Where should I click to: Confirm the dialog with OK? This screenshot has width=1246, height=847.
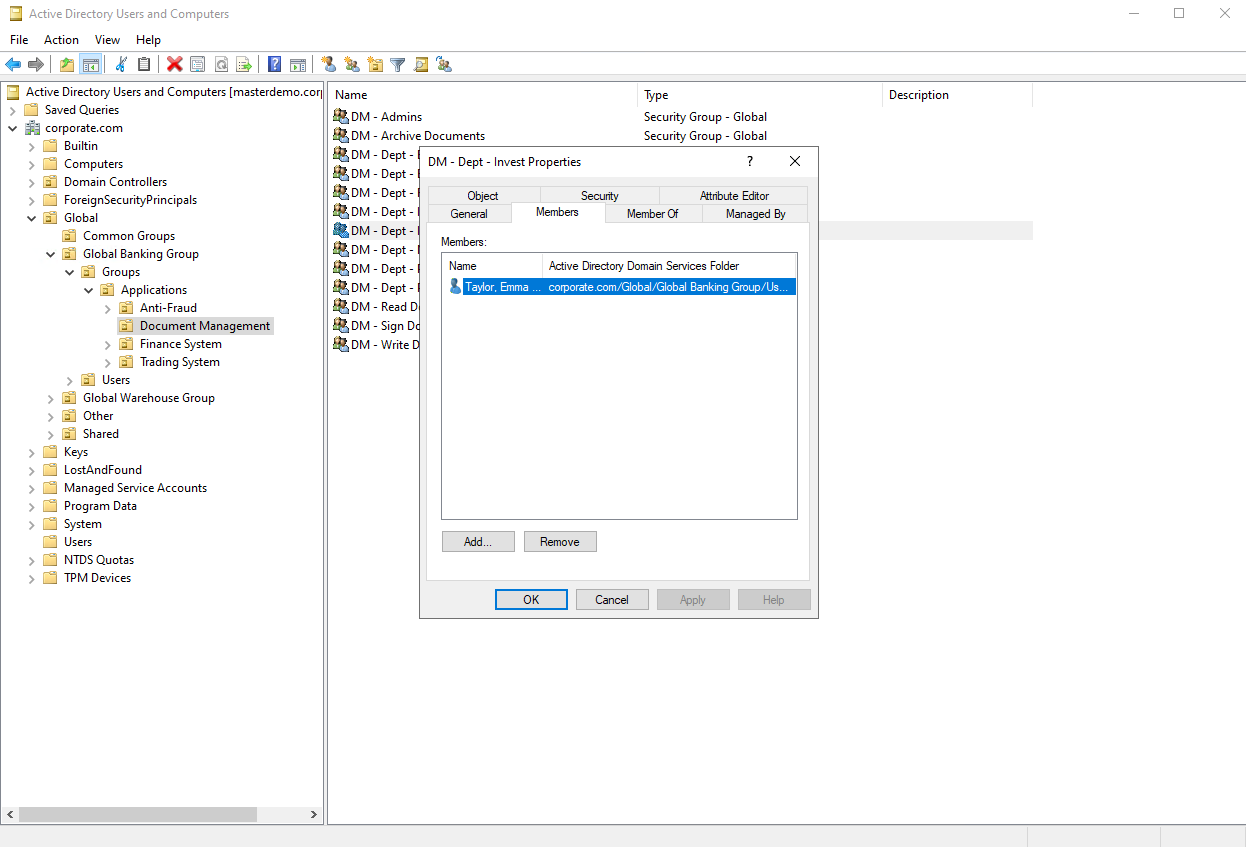(531, 600)
